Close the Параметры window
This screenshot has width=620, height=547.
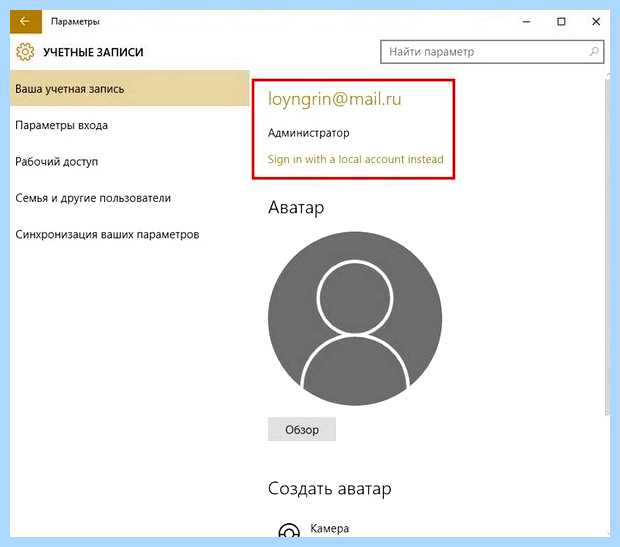click(x=595, y=22)
